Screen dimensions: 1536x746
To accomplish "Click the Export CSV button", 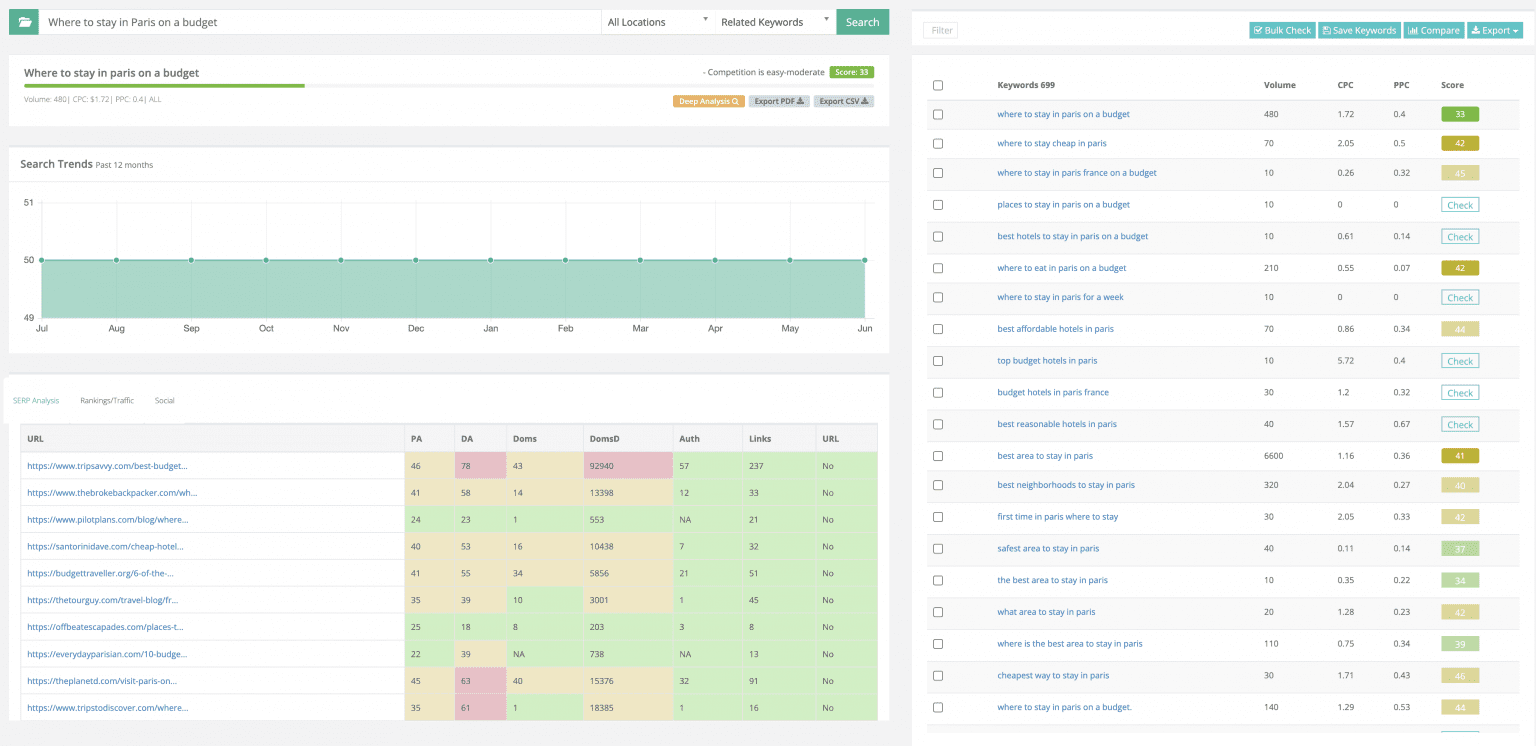I will point(843,101).
